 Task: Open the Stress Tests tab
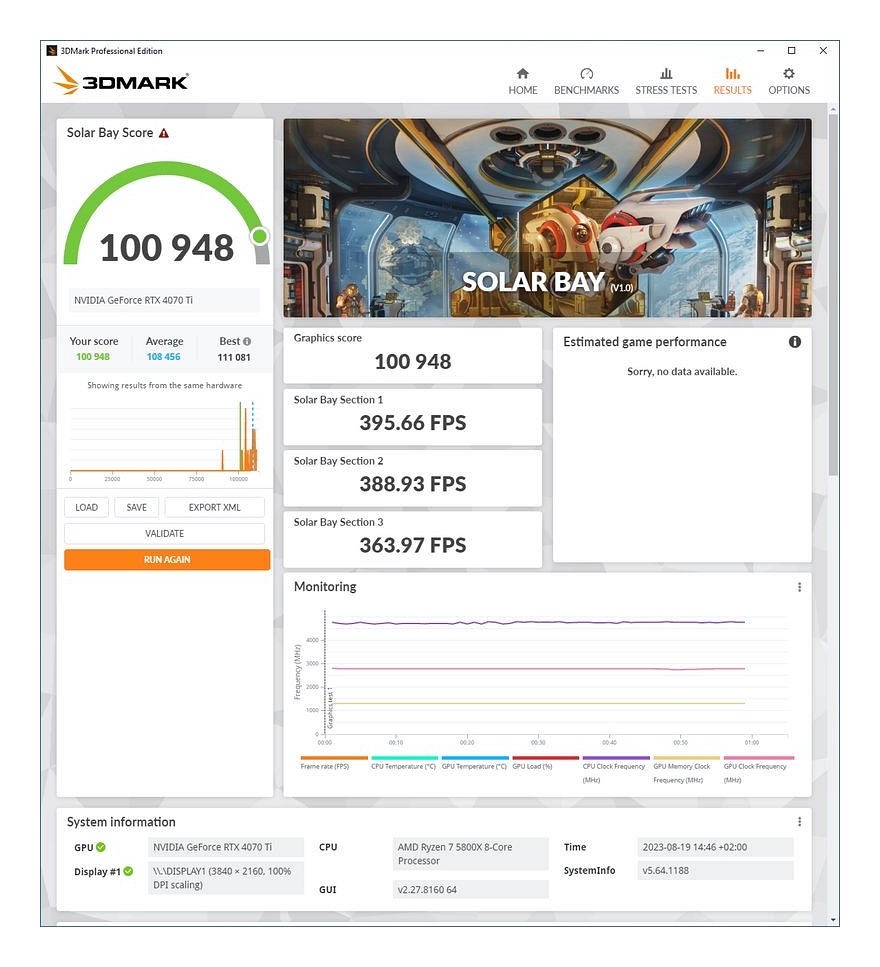666,82
